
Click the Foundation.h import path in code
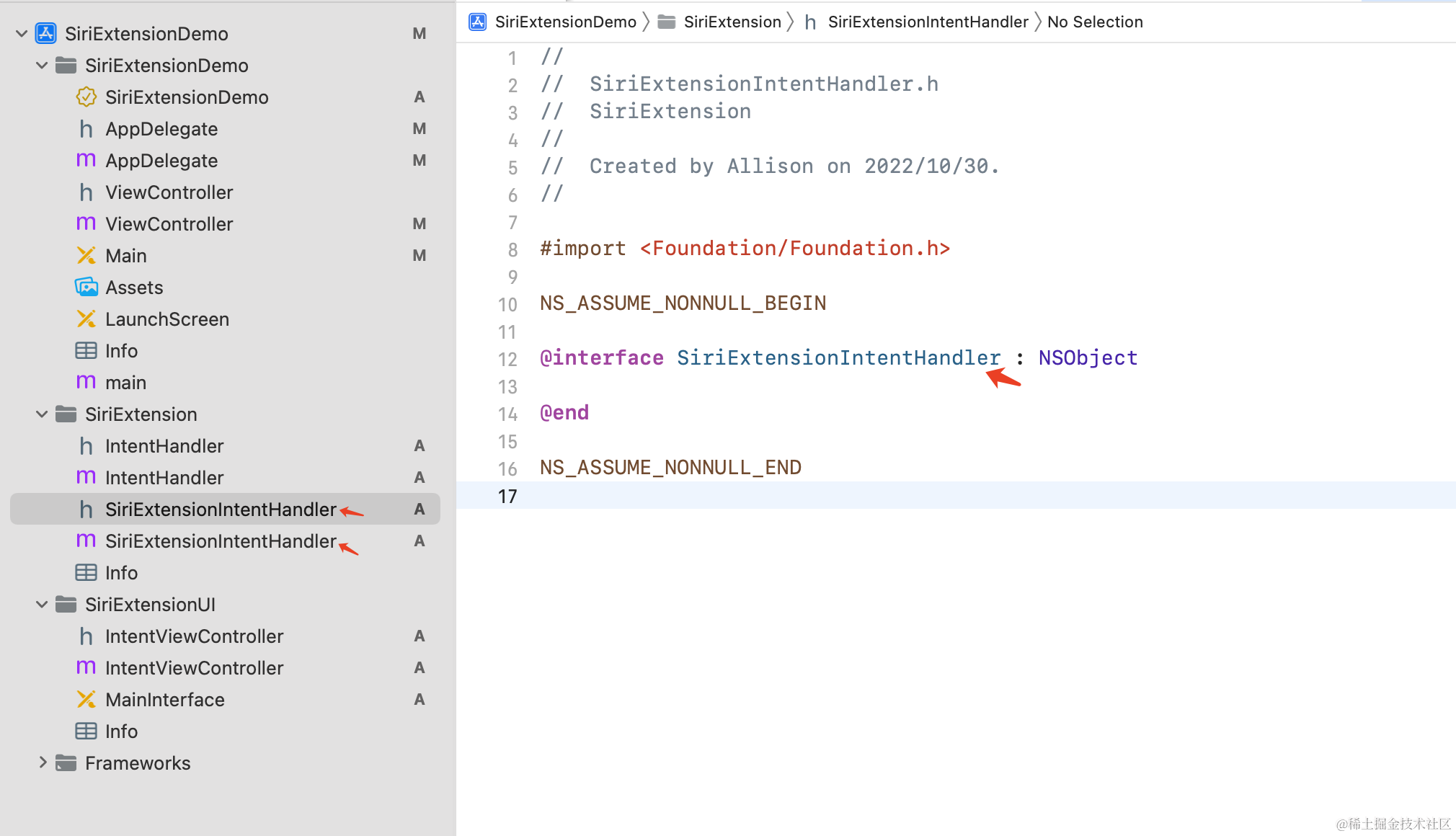pyautogui.click(x=794, y=248)
